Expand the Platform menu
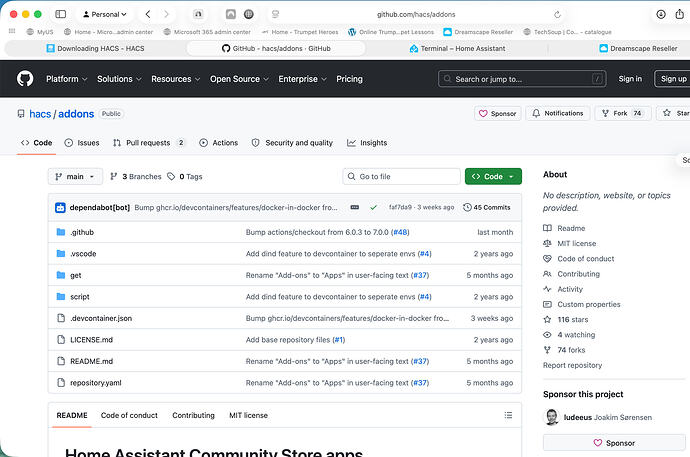This screenshot has width=690, height=457. 66,79
